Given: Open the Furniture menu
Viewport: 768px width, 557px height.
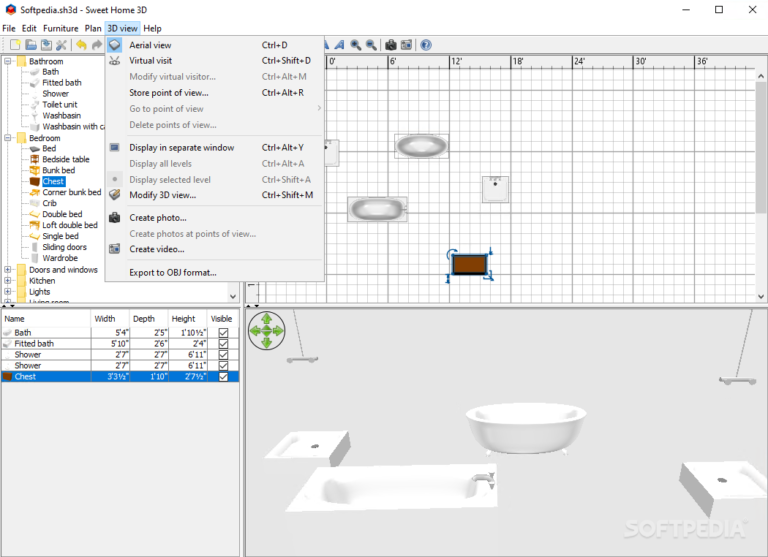Looking at the screenshot, I should pos(60,28).
